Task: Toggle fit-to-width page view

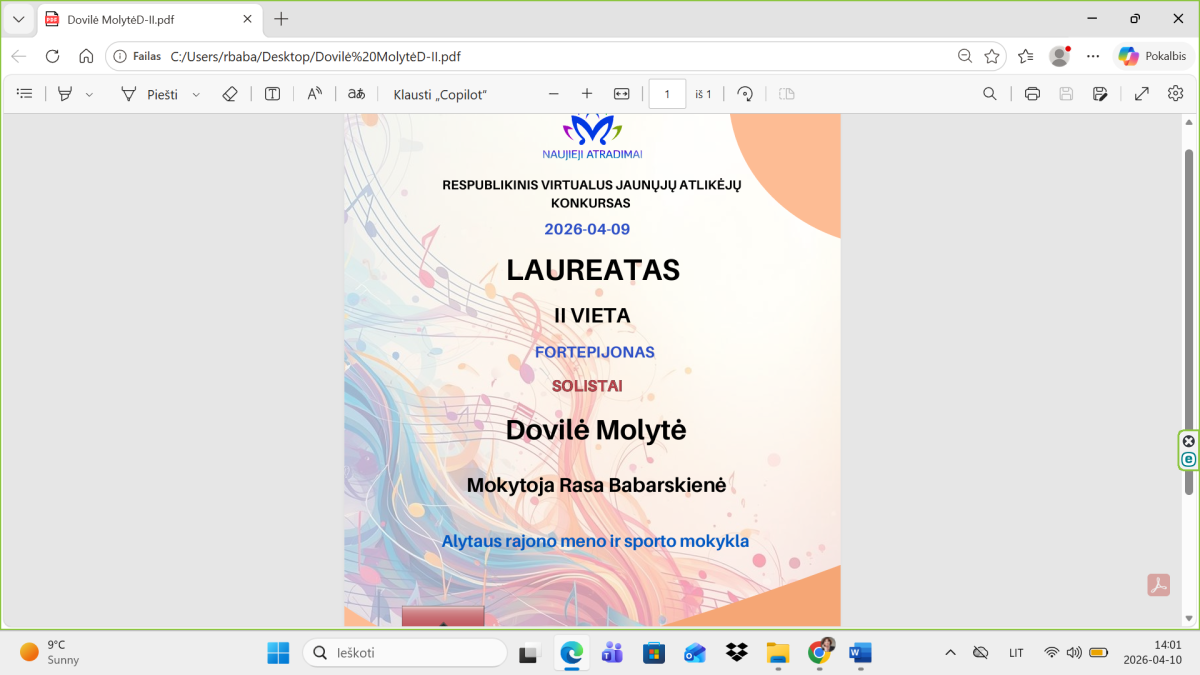Action: pos(621,94)
